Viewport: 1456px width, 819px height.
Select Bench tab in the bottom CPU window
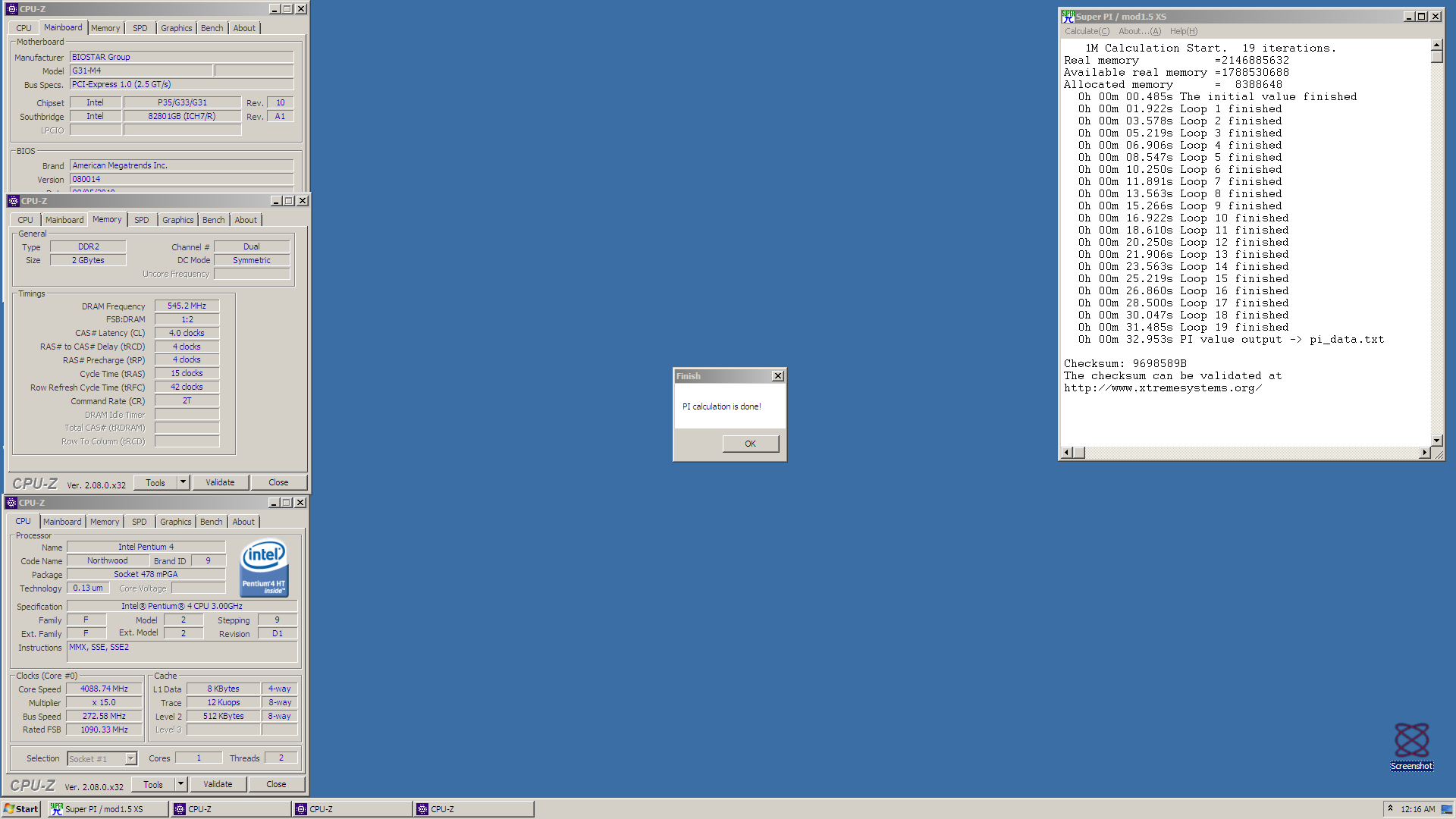tap(212, 522)
